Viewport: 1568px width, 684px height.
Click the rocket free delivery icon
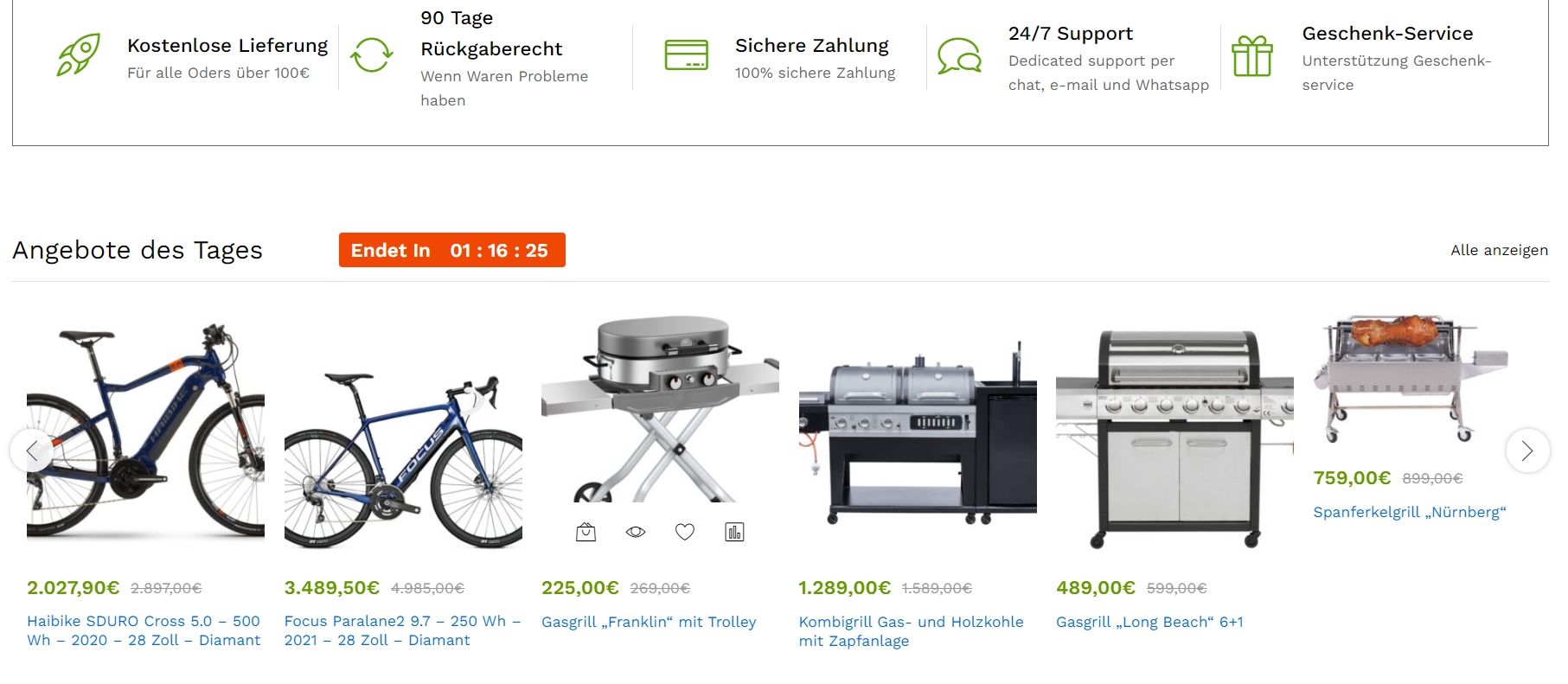pos(79,54)
